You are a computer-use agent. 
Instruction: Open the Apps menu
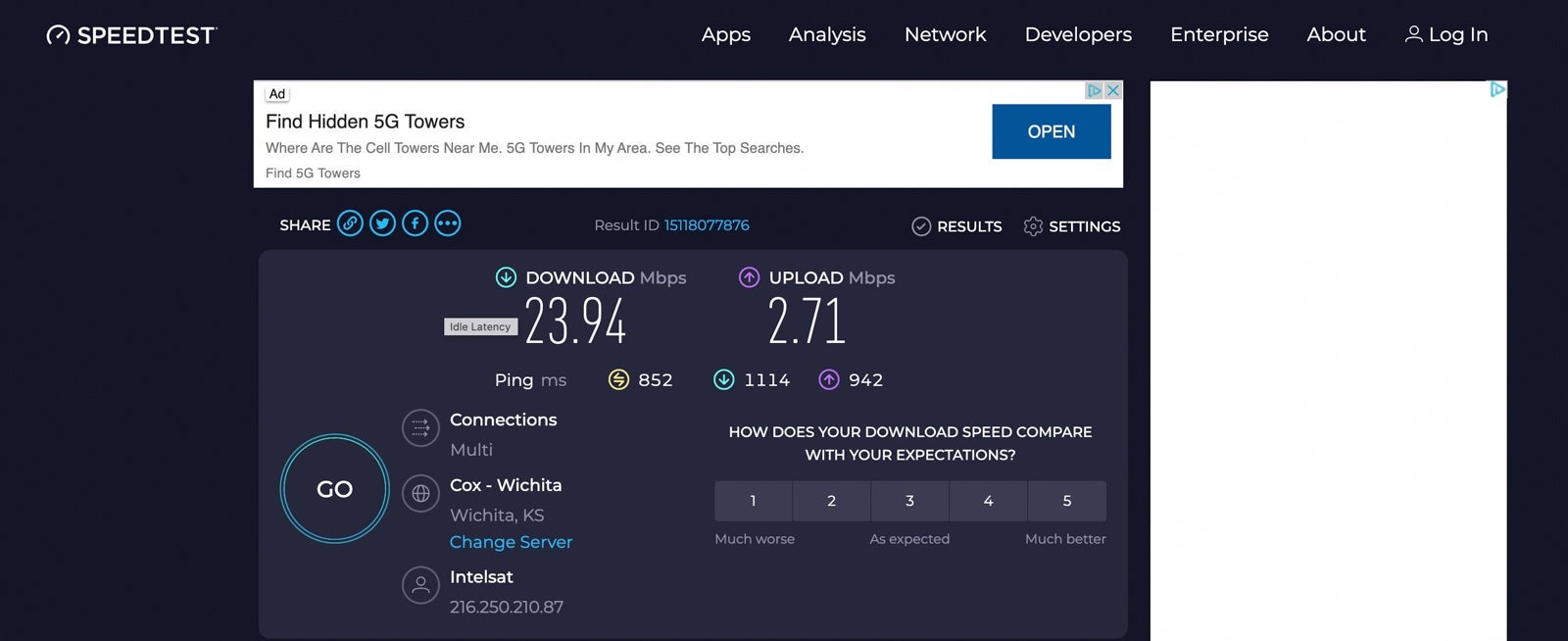pyautogui.click(x=725, y=34)
